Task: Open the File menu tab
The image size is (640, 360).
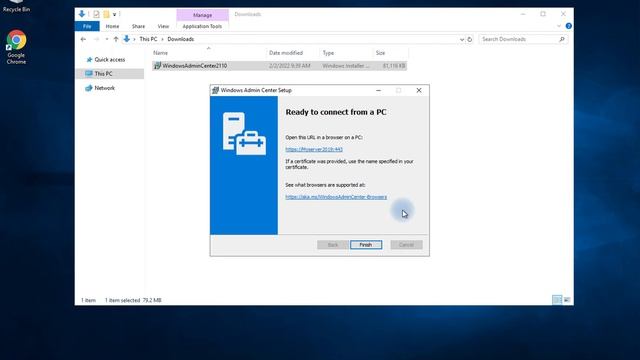Action: point(87,26)
